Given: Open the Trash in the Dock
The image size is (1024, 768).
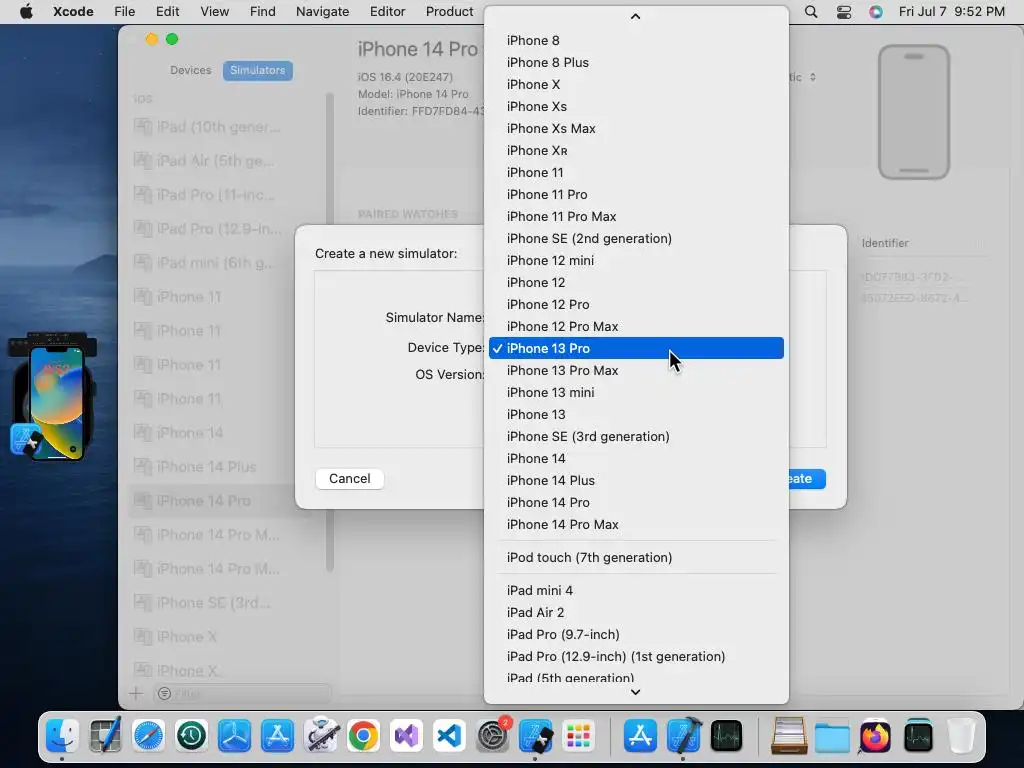Looking at the screenshot, I should [961, 736].
